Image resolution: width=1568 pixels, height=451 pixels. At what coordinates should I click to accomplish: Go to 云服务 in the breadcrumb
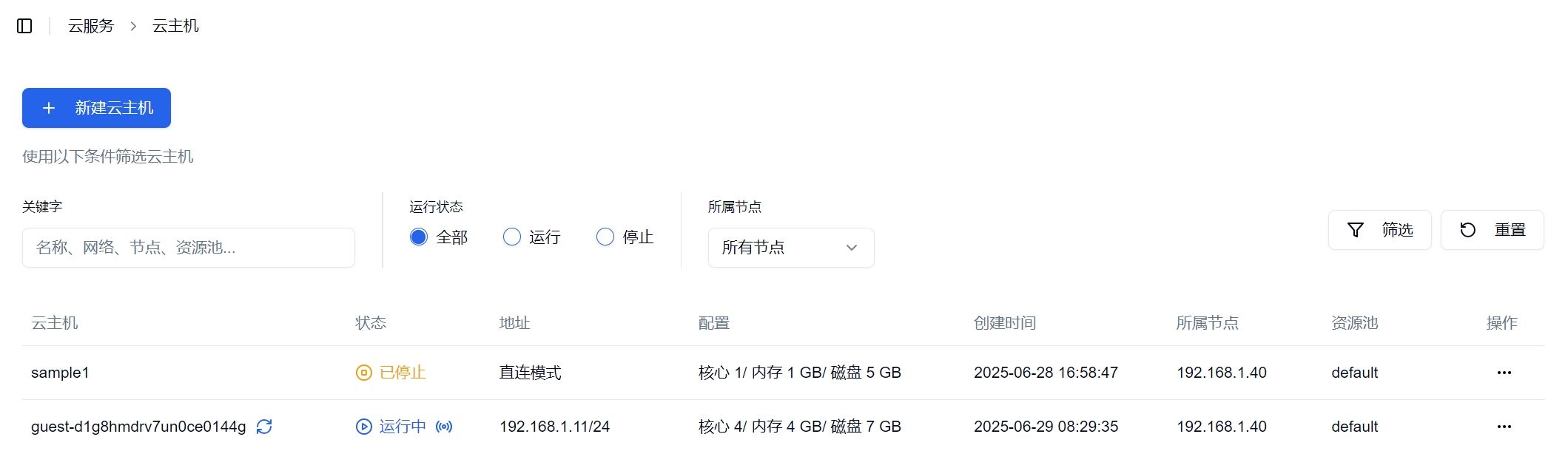(91, 26)
